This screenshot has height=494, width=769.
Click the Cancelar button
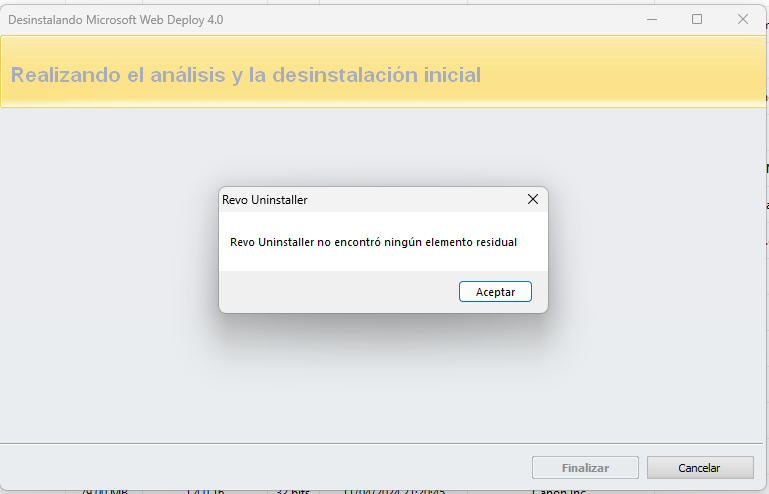click(700, 468)
